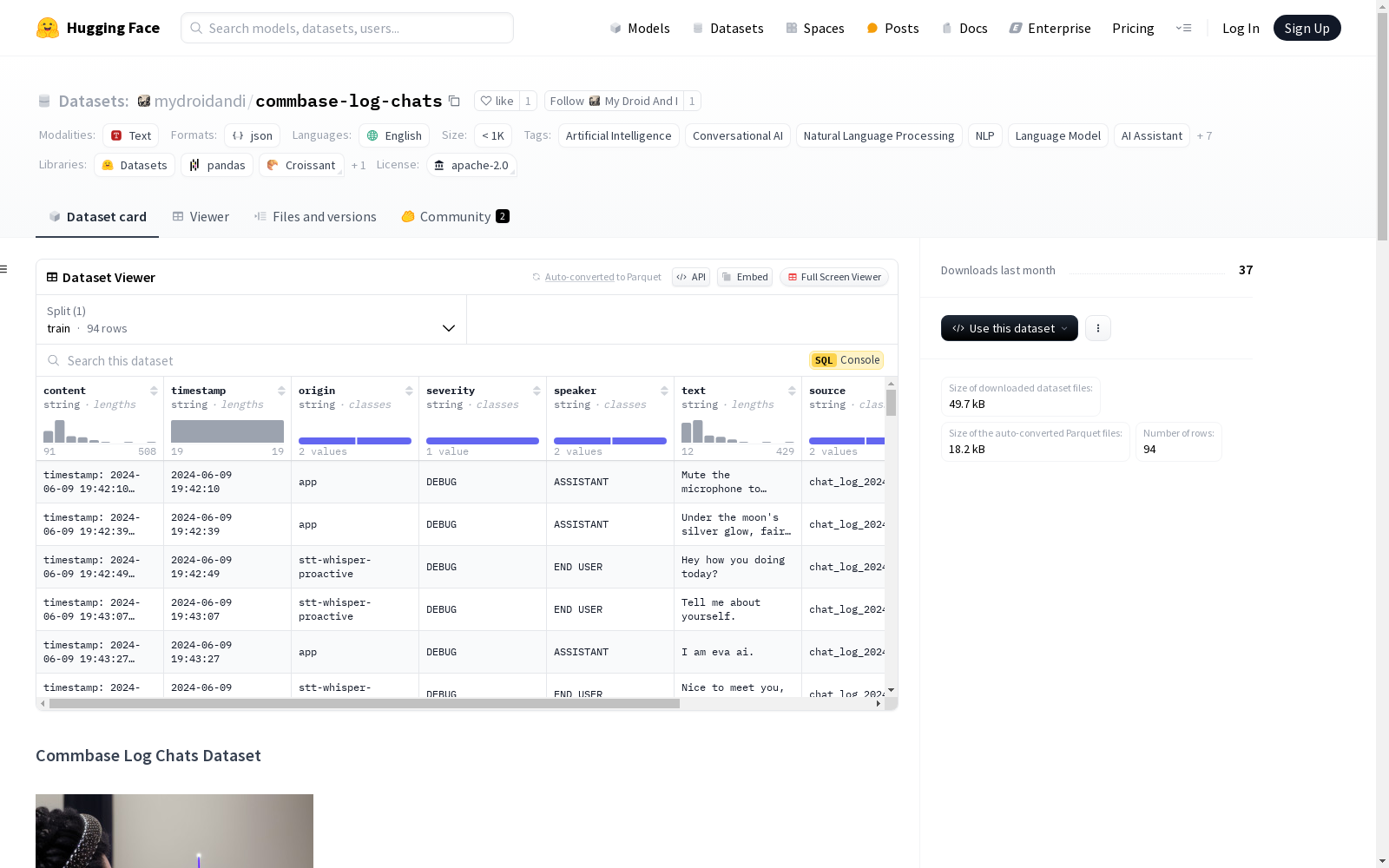Screen dimensions: 1389x868
Task: Open the Use this dataset dropdown
Action: pos(1010,328)
